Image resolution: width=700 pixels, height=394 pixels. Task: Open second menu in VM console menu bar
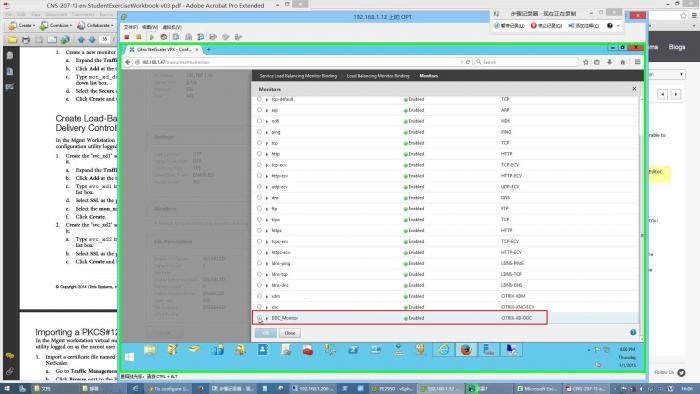click(x=150, y=27)
